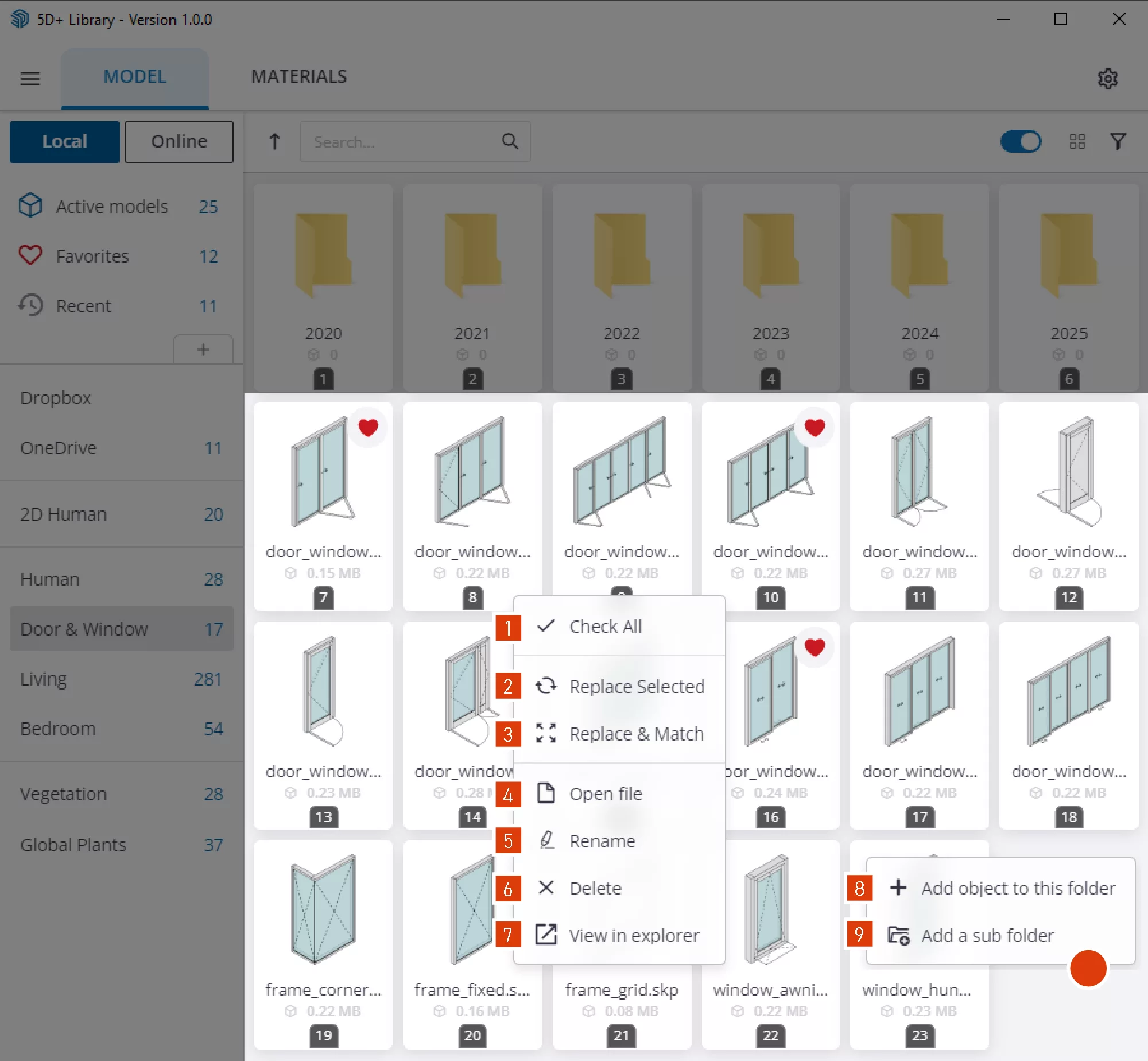Viewport: 1148px width, 1061px height.
Task: Open Recent via the clock icon
Action: click(x=30, y=305)
